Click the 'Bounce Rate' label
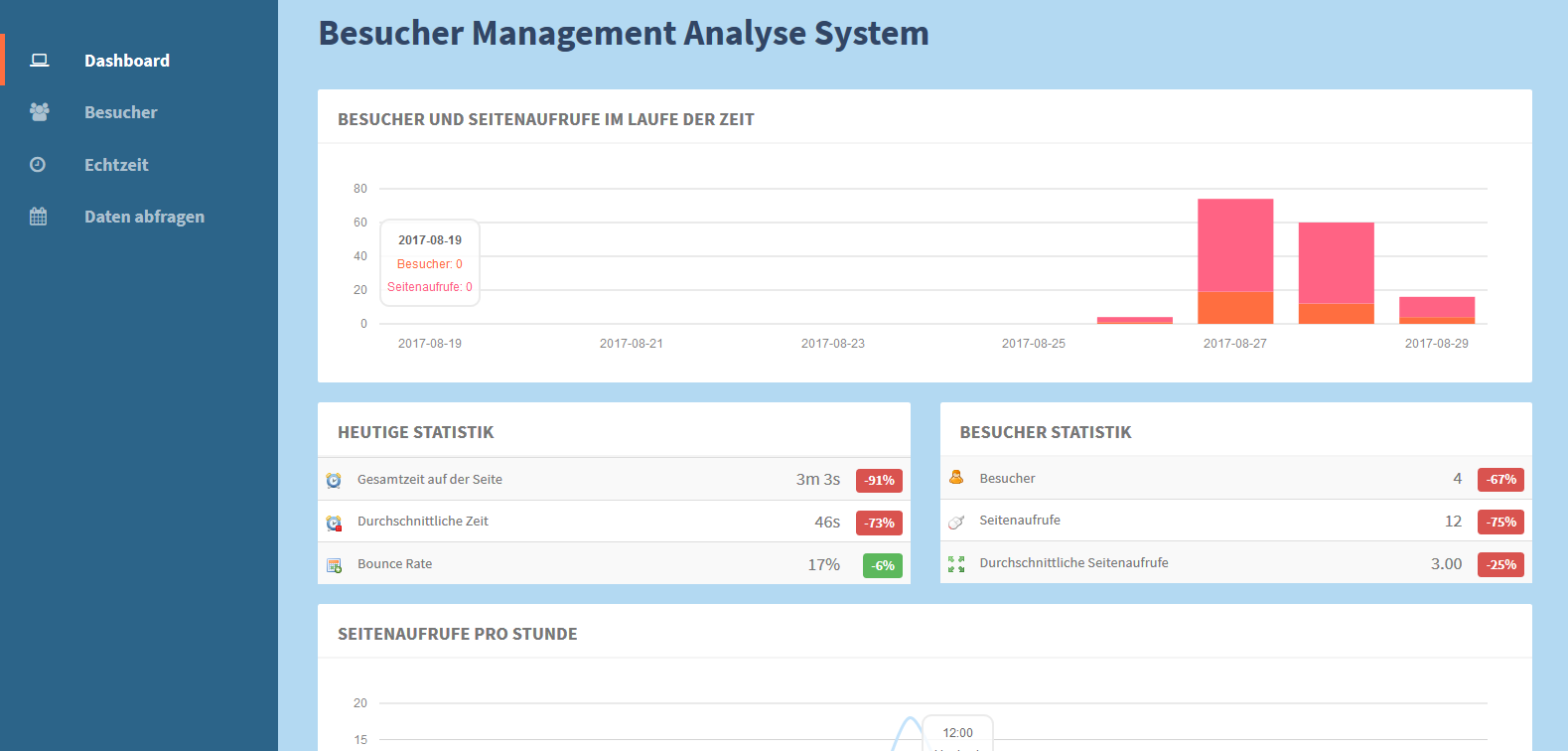Image resolution: width=1568 pixels, height=751 pixels. (x=395, y=563)
